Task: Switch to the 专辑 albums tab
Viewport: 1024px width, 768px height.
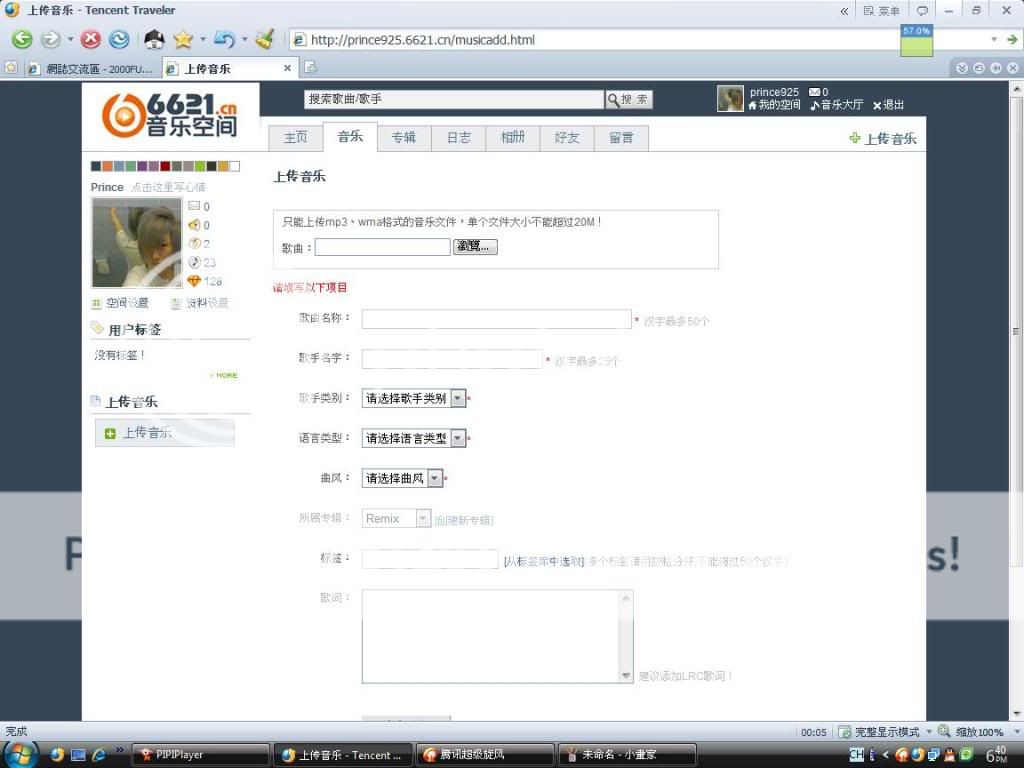Action: (x=404, y=138)
